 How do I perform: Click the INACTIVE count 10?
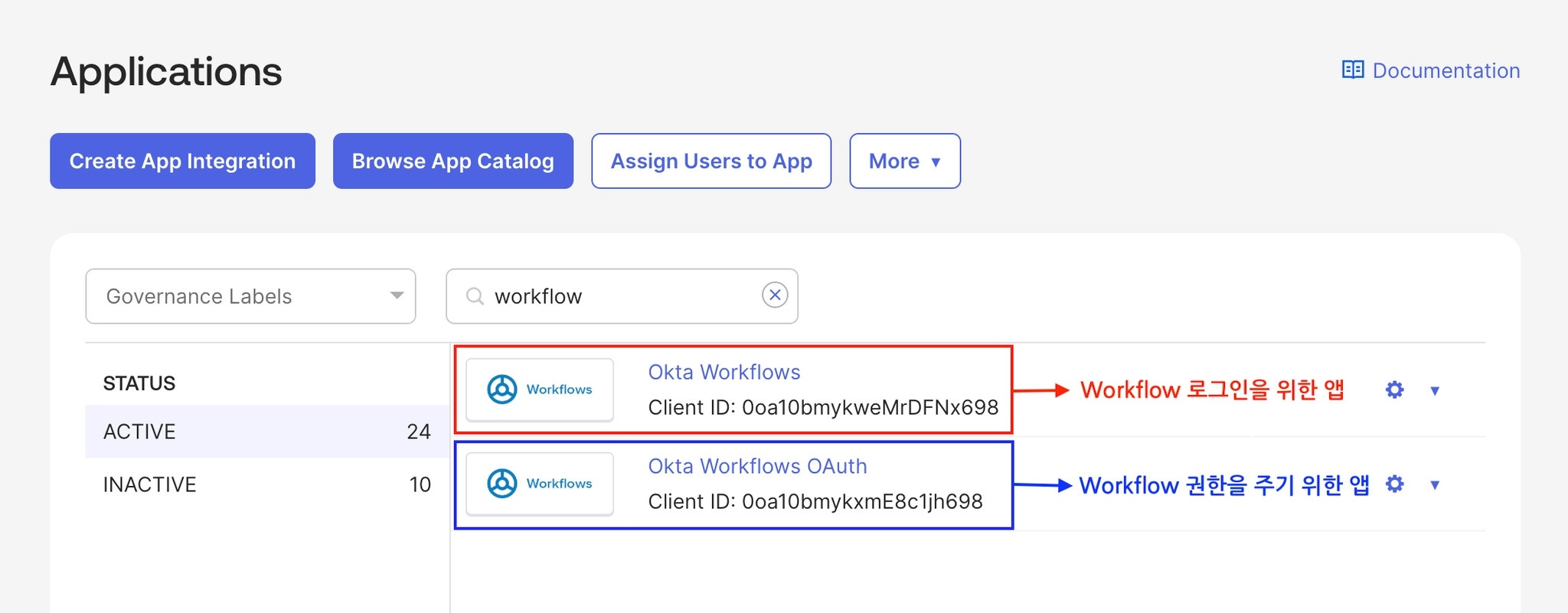pos(420,484)
